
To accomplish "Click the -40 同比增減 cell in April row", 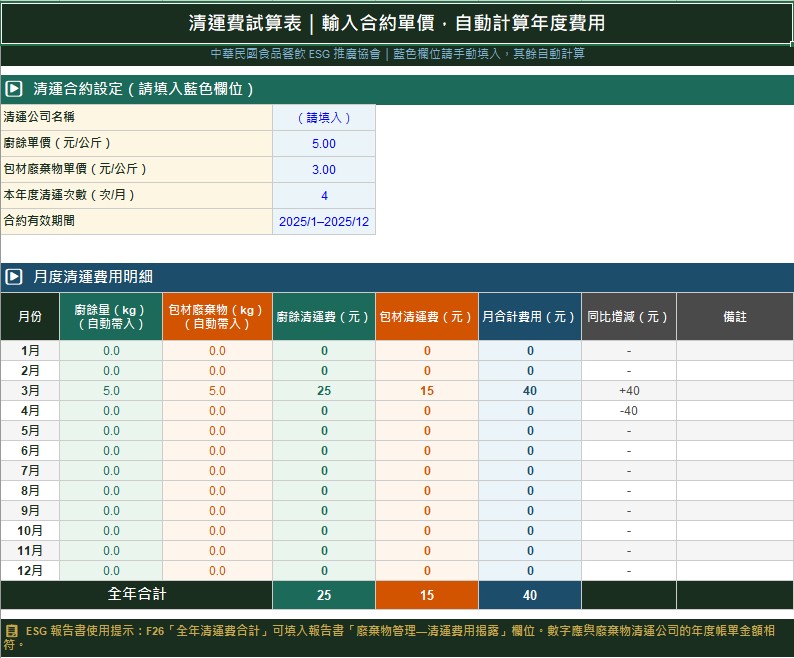I will [628, 411].
